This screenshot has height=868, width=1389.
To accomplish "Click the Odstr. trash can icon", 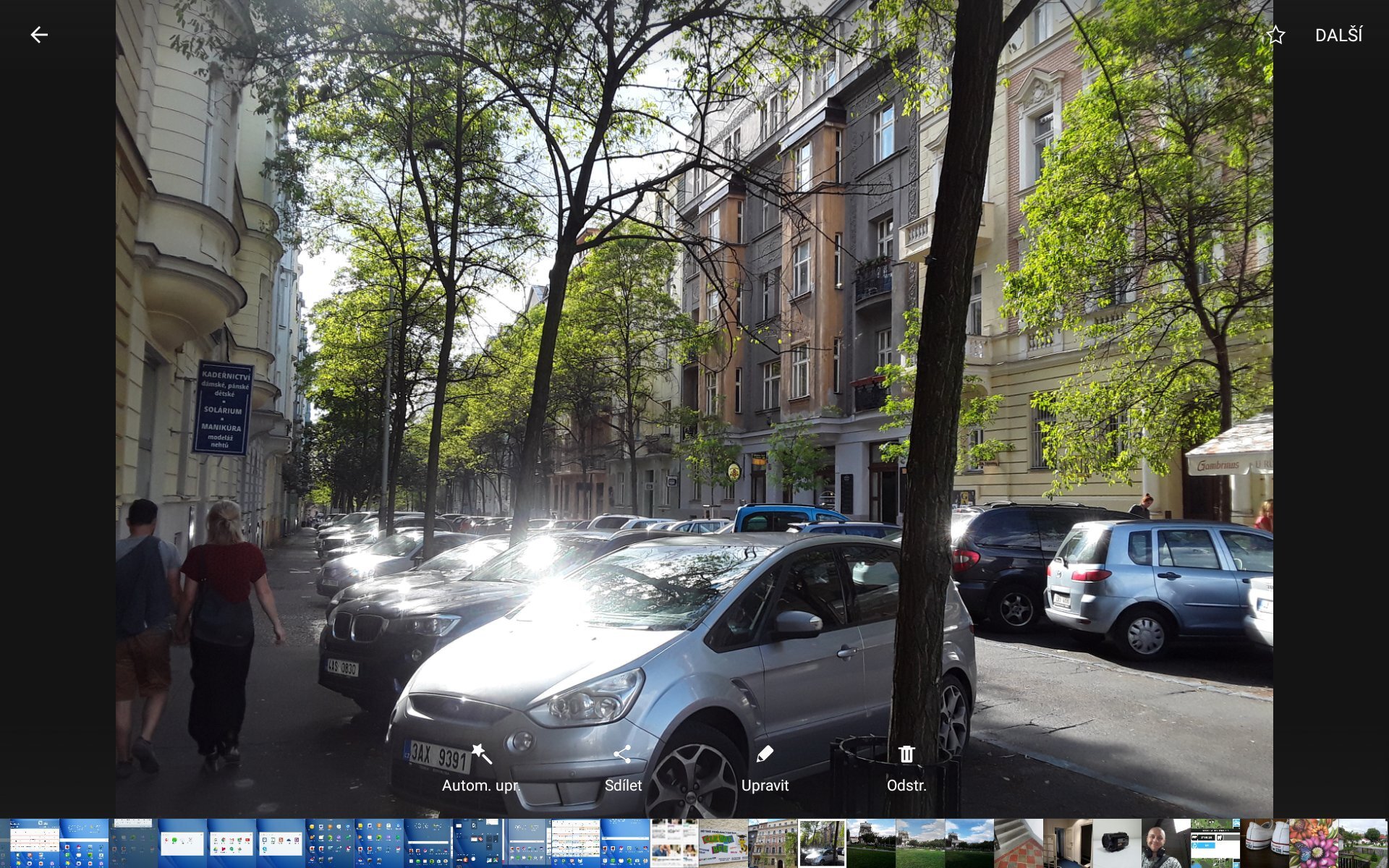I will 906,754.
